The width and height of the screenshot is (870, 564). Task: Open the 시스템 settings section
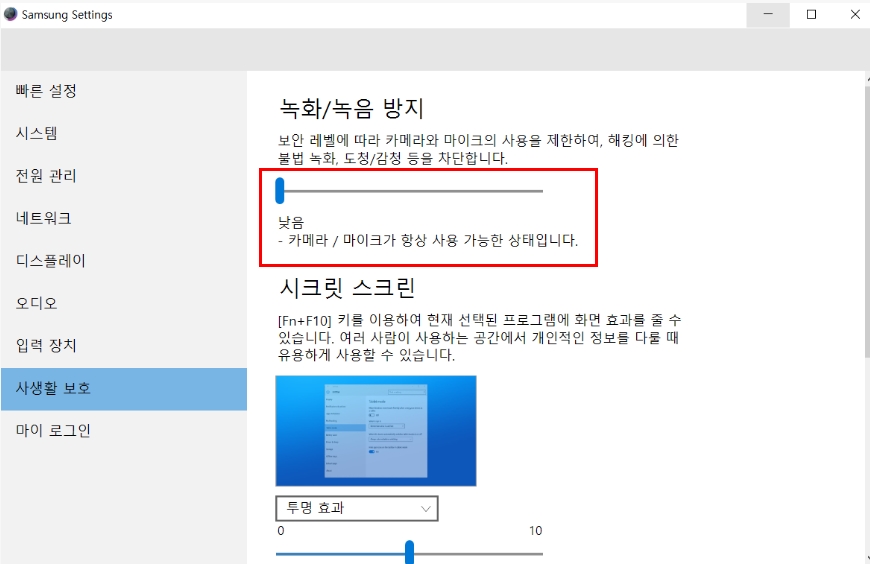pyautogui.click(x=124, y=133)
